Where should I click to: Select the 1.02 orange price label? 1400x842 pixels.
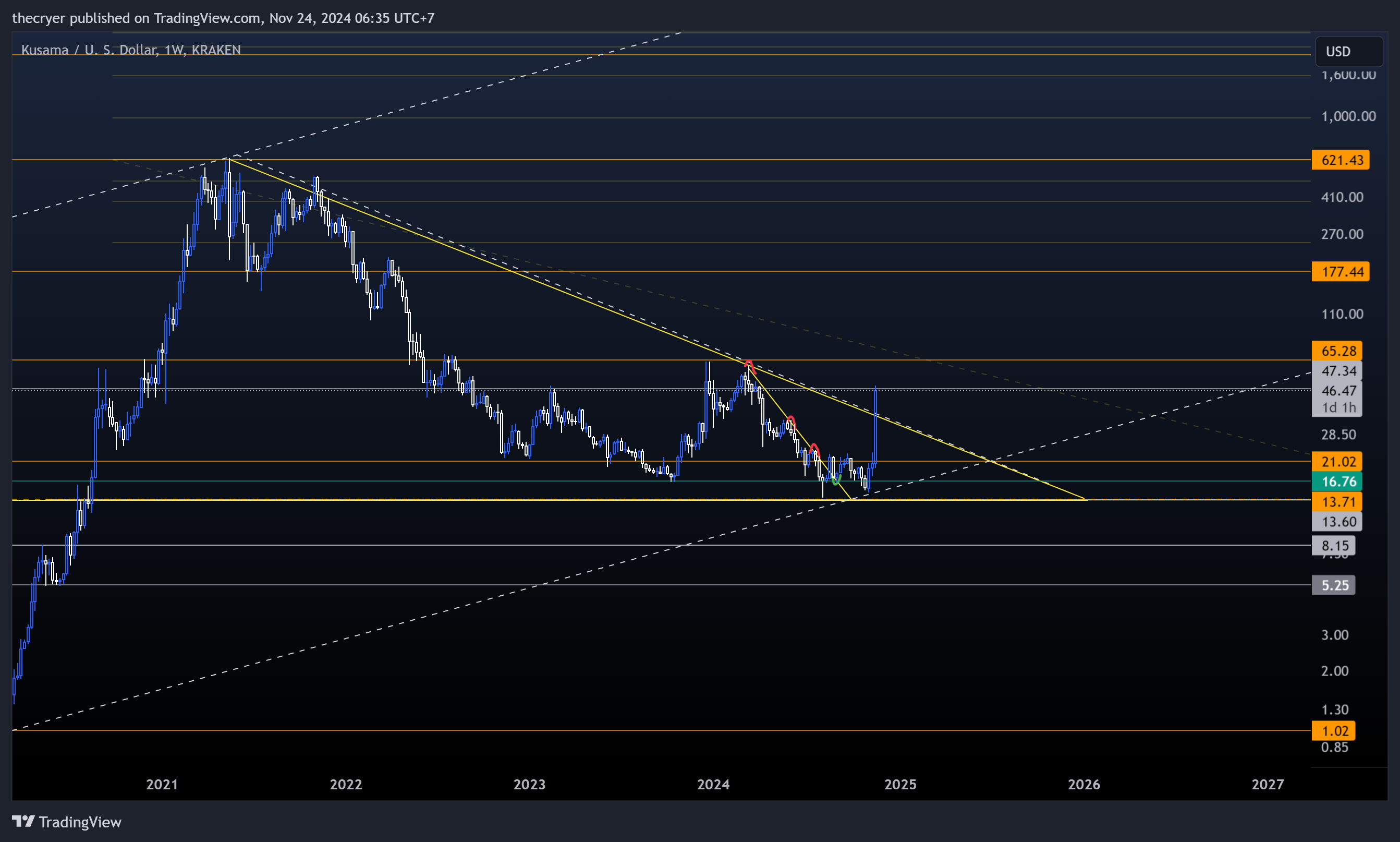click(1333, 731)
